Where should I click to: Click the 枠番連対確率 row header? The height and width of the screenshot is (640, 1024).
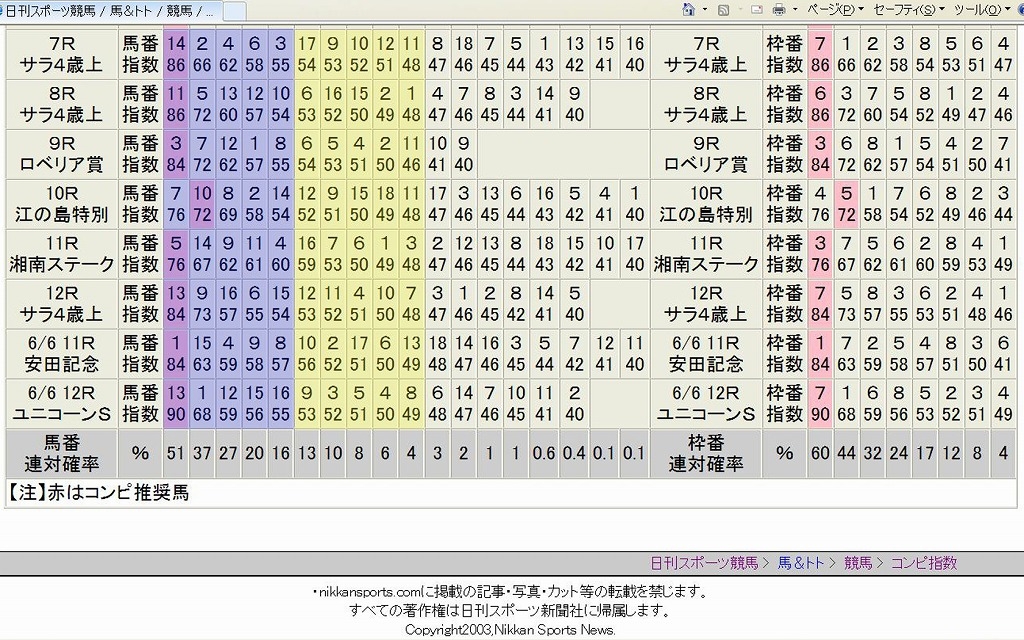(x=706, y=453)
